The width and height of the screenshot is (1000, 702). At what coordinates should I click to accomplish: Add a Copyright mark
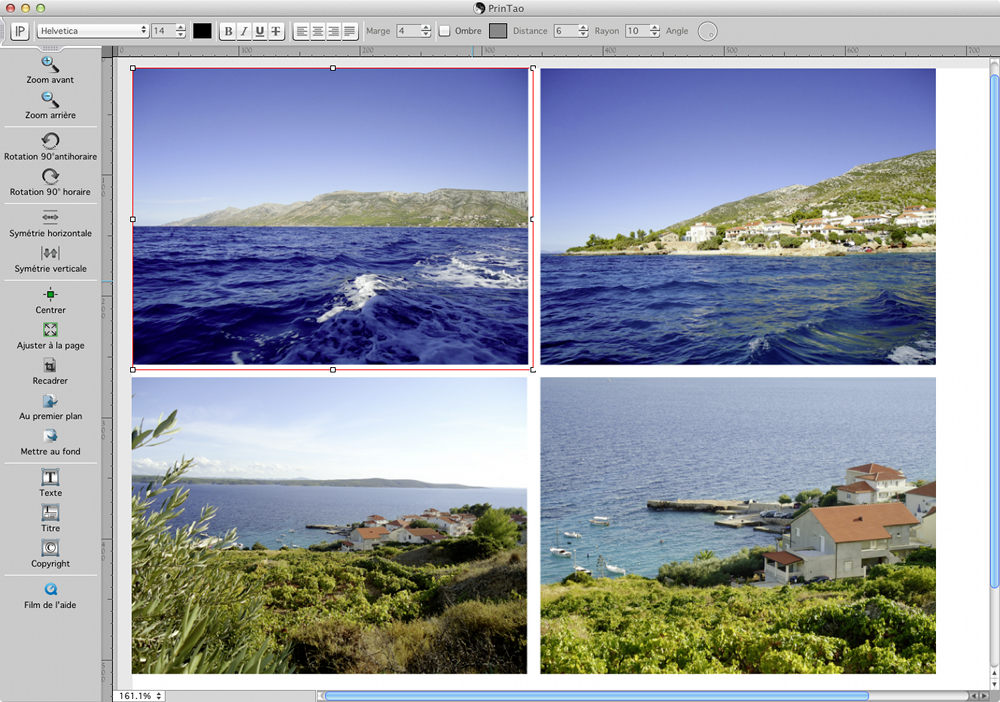pos(50,548)
